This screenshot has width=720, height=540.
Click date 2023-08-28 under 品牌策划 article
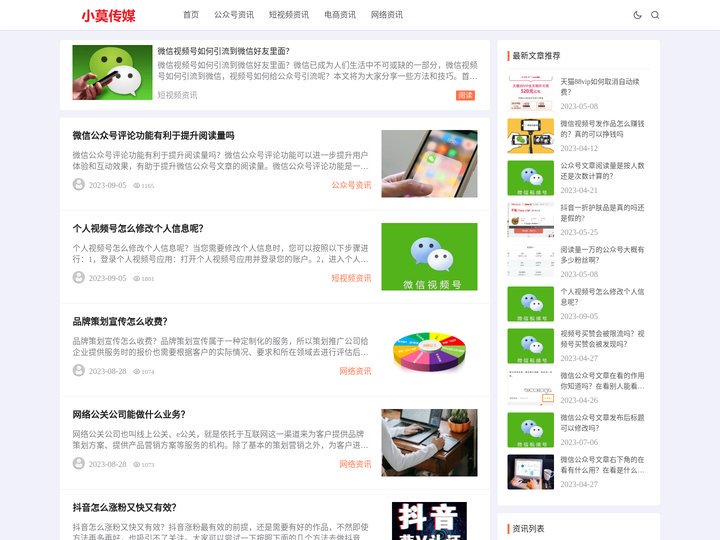(107, 371)
